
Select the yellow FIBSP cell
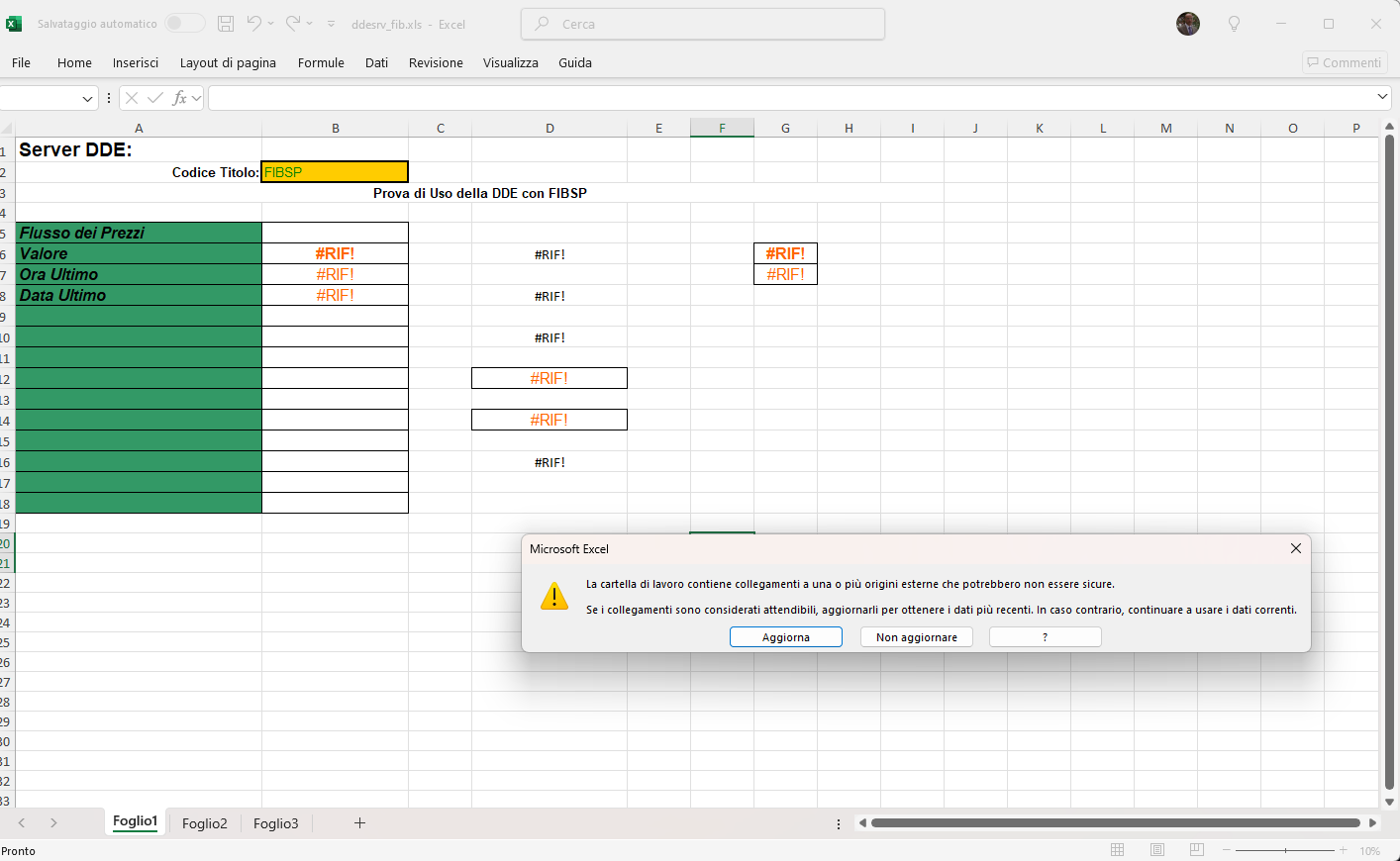click(335, 172)
